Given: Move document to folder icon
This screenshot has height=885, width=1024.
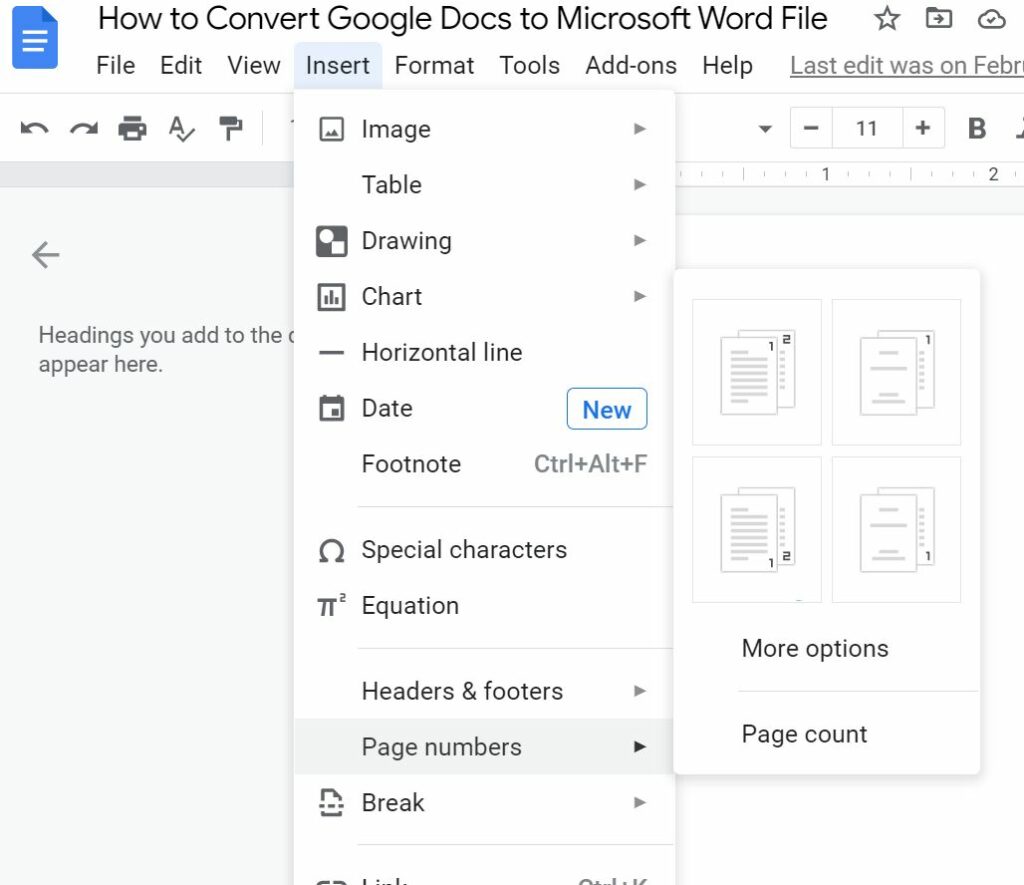Looking at the screenshot, I should coord(938,18).
